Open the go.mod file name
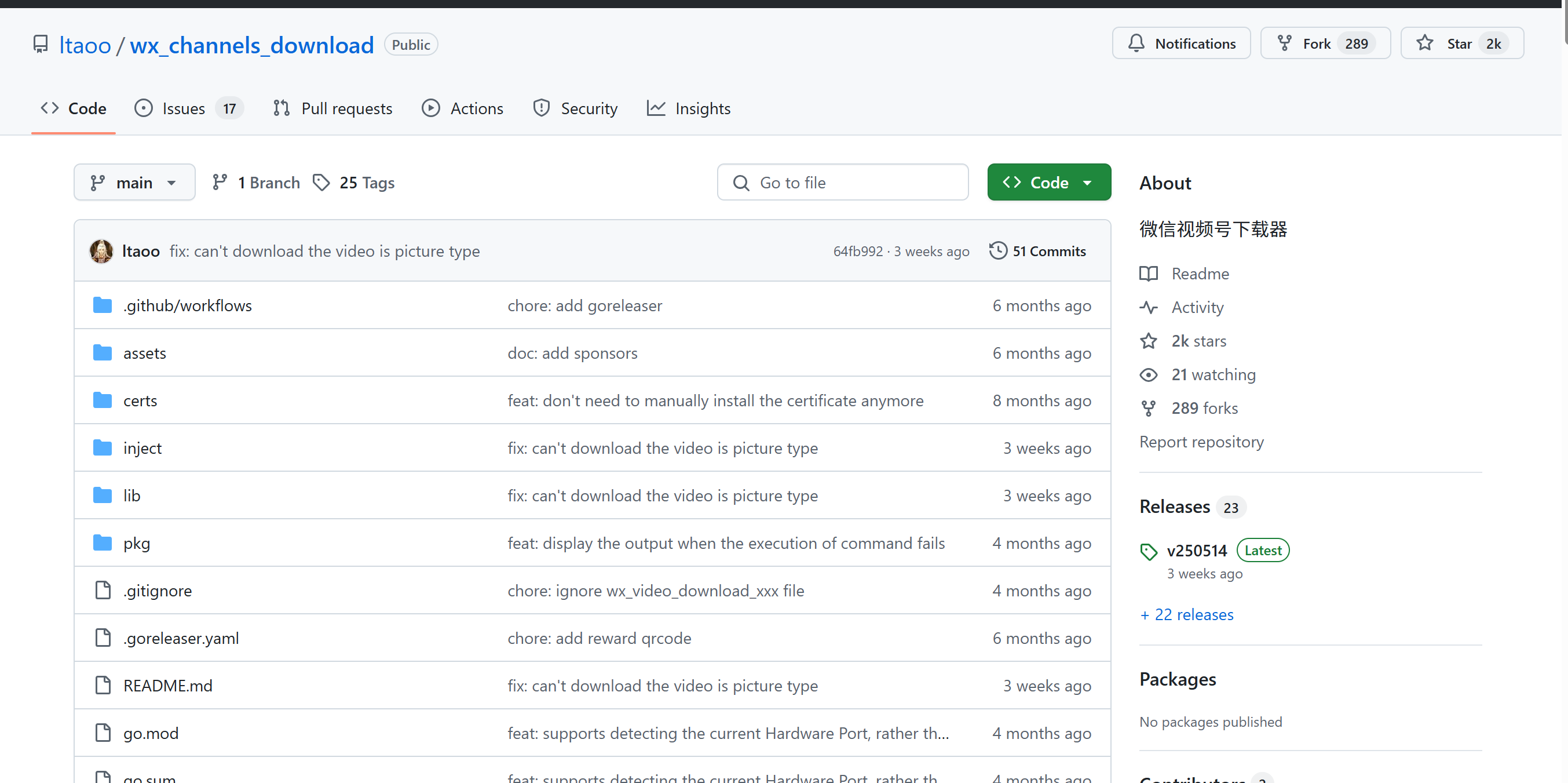1568x783 pixels. coord(151,733)
